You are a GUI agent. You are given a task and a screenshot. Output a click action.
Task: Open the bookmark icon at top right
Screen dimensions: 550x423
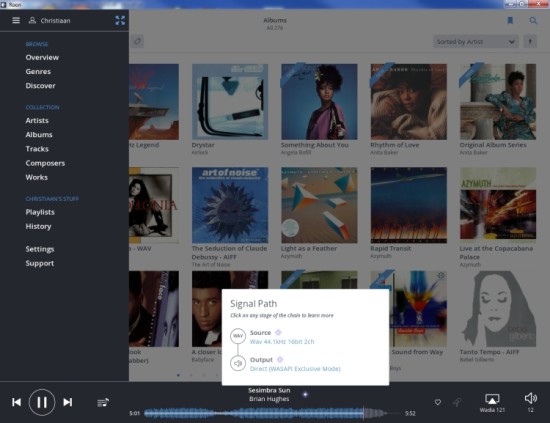pos(510,21)
